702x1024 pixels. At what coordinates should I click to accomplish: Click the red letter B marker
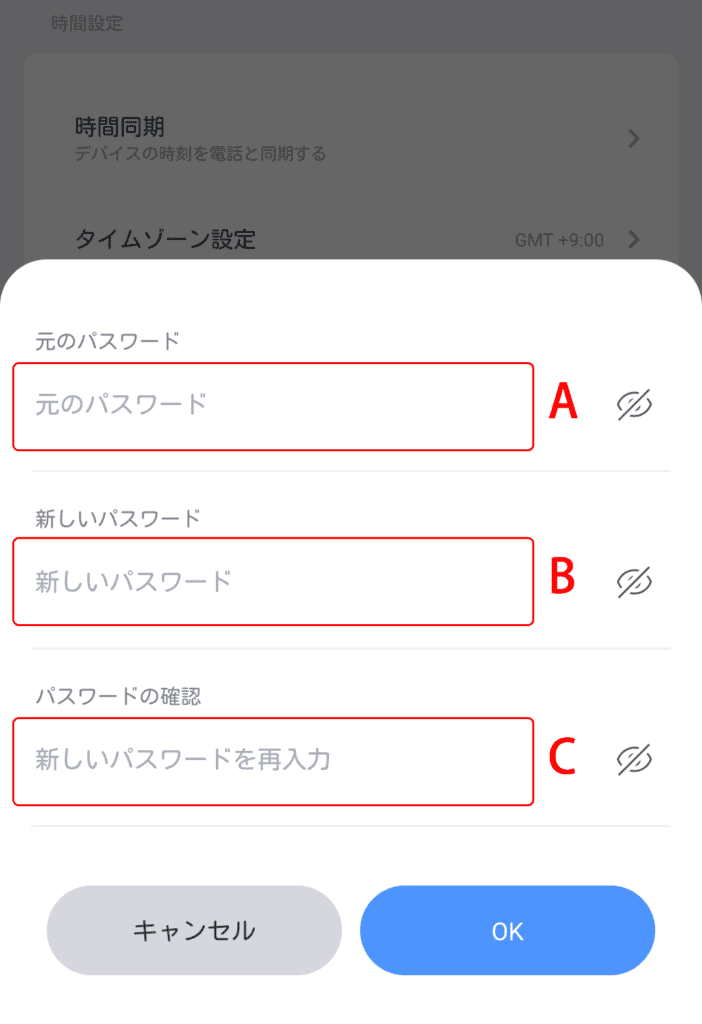click(564, 577)
